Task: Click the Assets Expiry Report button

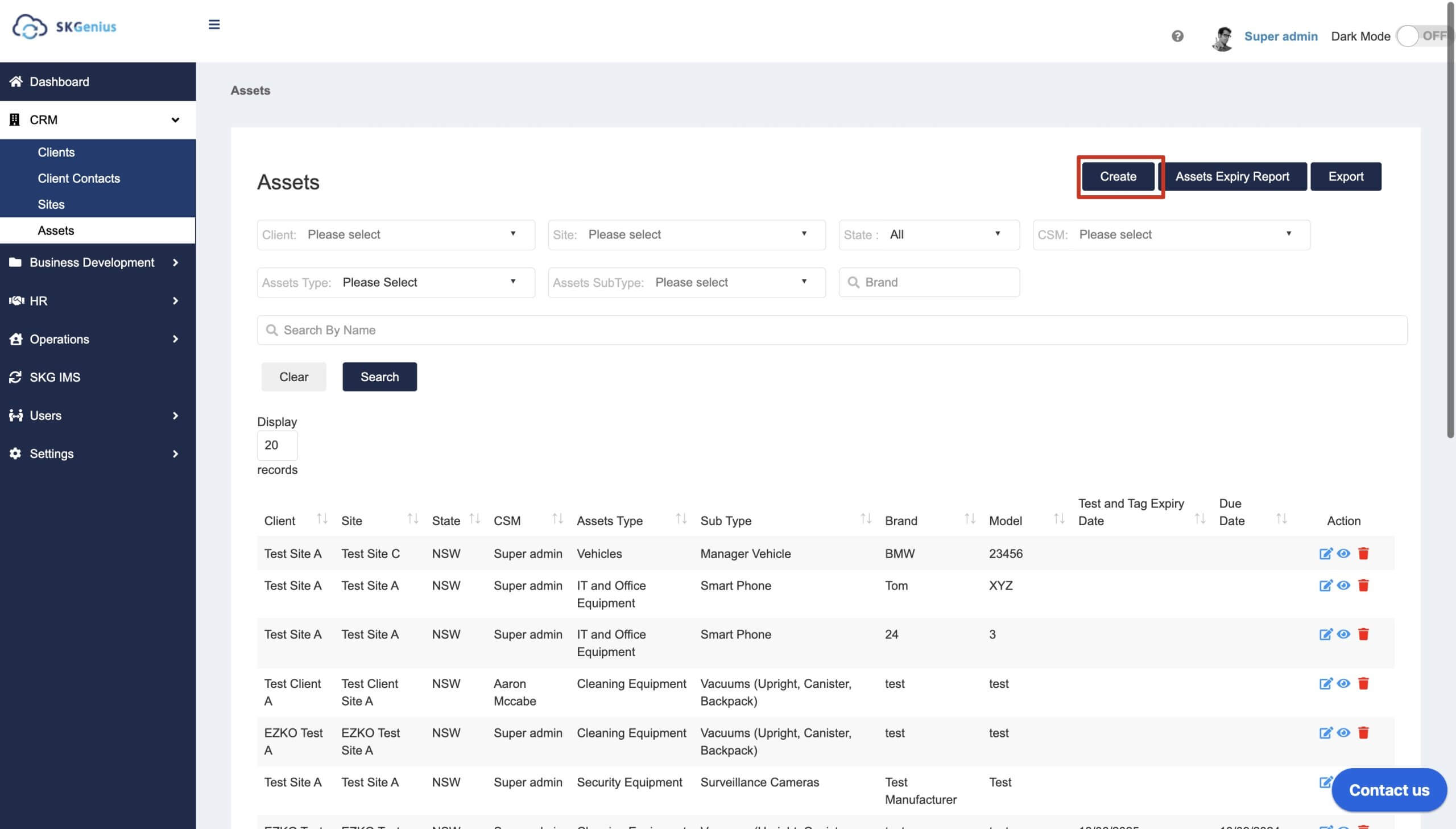Action: 1232,176
